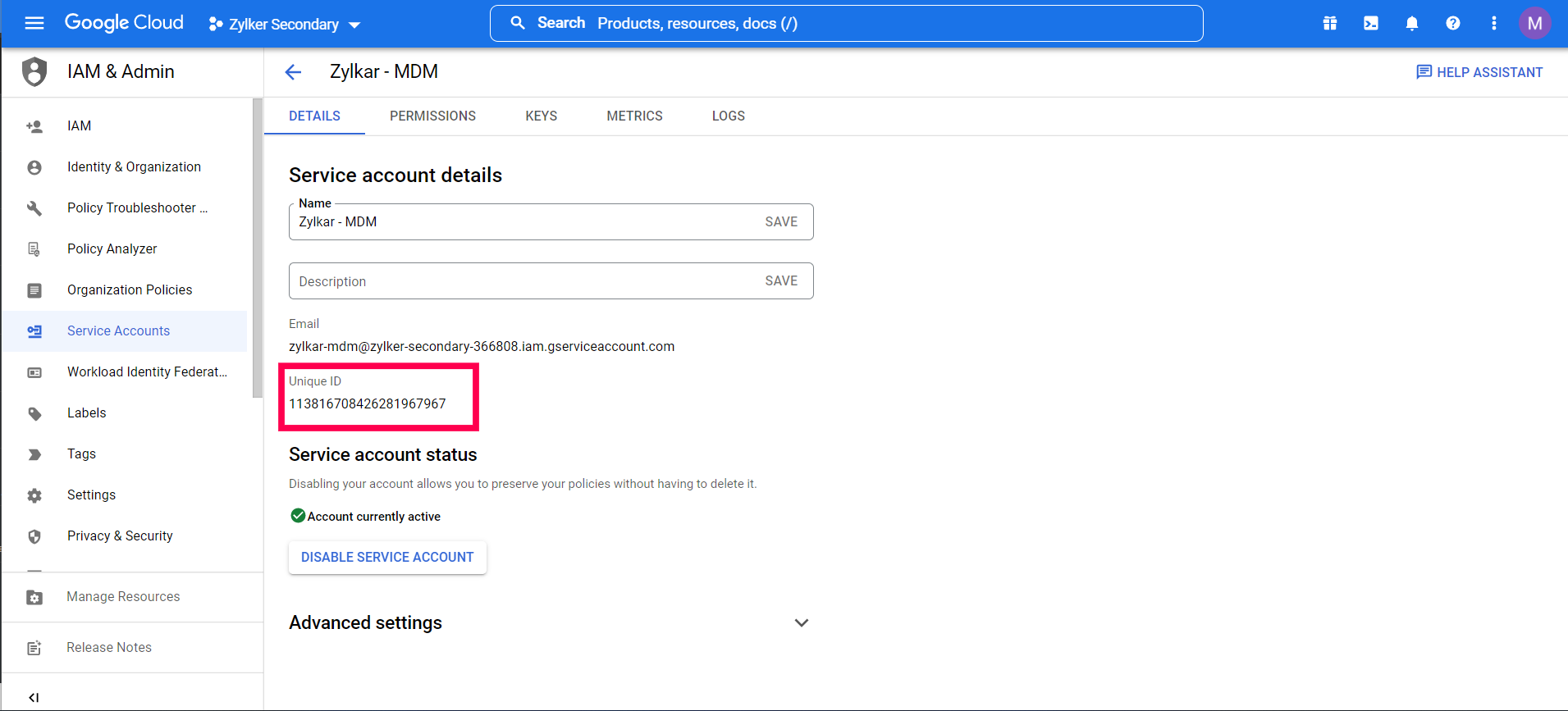Select the Unique ID number 113816708426281967967
Screen dimensions: 1568x711
tap(368, 403)
